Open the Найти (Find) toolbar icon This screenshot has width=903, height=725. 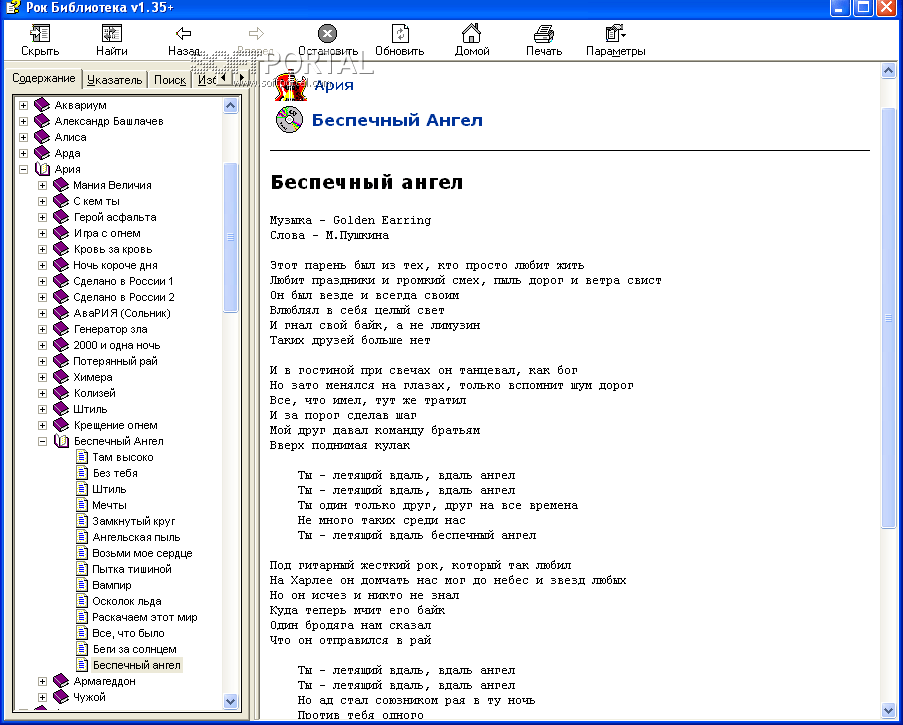pos(111,33)
